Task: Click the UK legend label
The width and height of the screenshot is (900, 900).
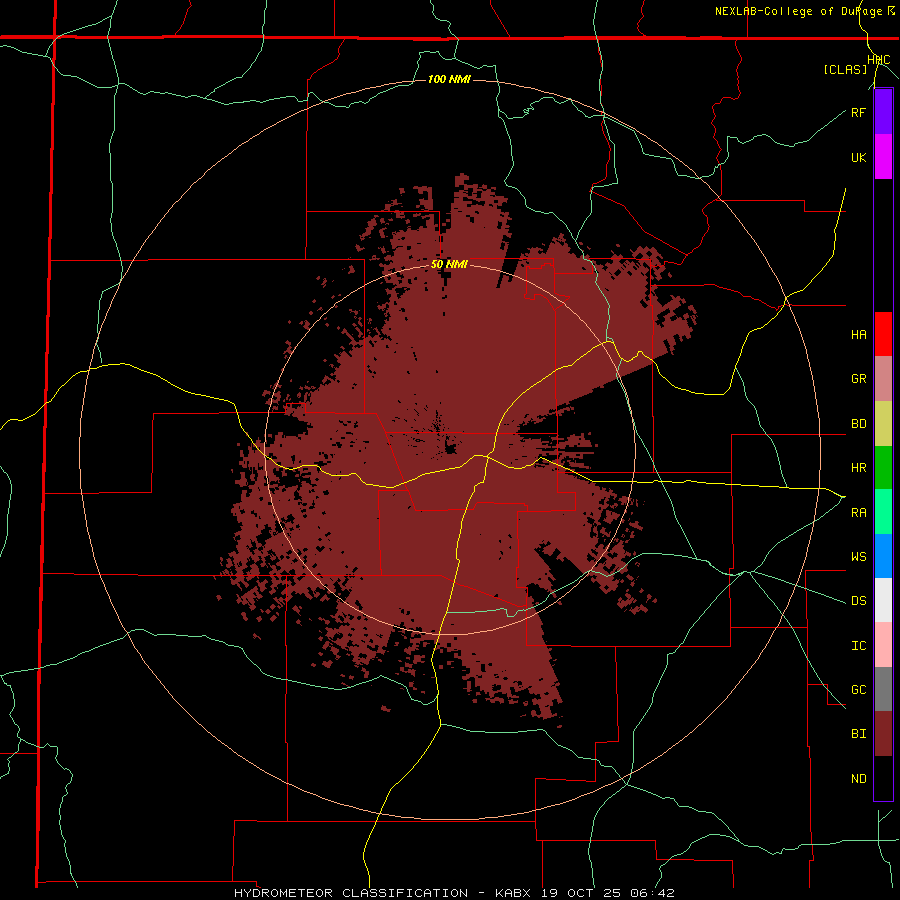Action: [x=858, y=157]
